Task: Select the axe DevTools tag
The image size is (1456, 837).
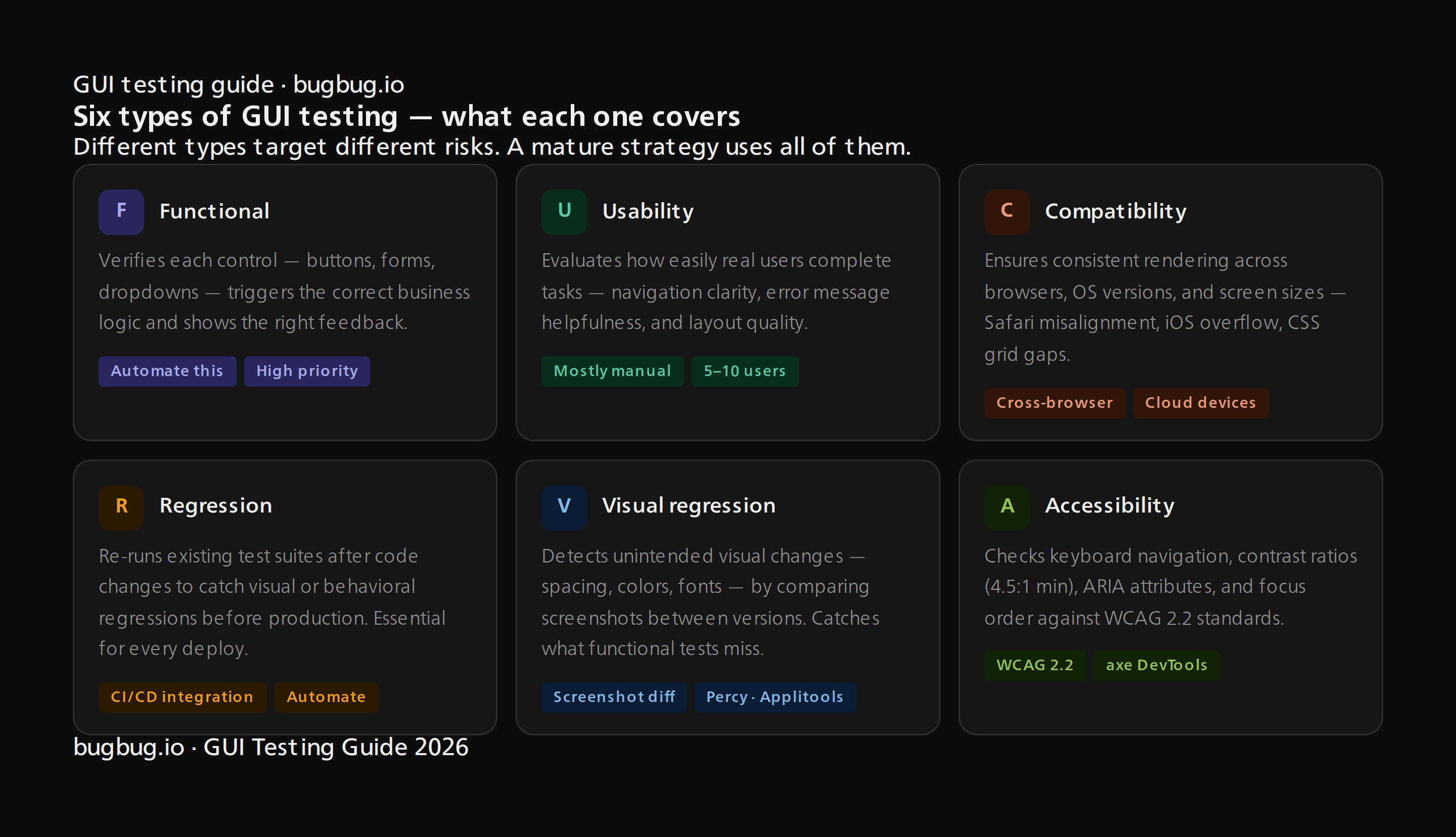Action: click(1157, 665)
